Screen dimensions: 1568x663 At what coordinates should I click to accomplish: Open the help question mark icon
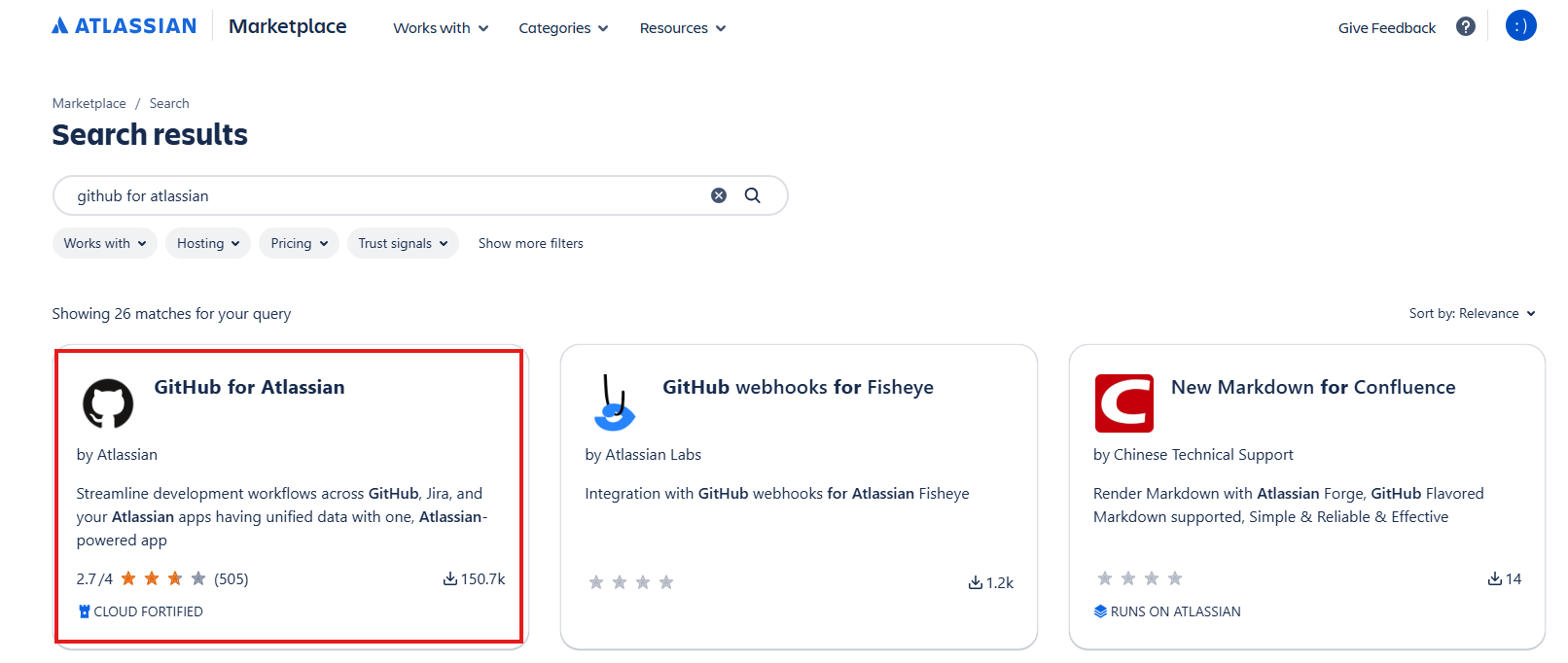pos(1466,26)
